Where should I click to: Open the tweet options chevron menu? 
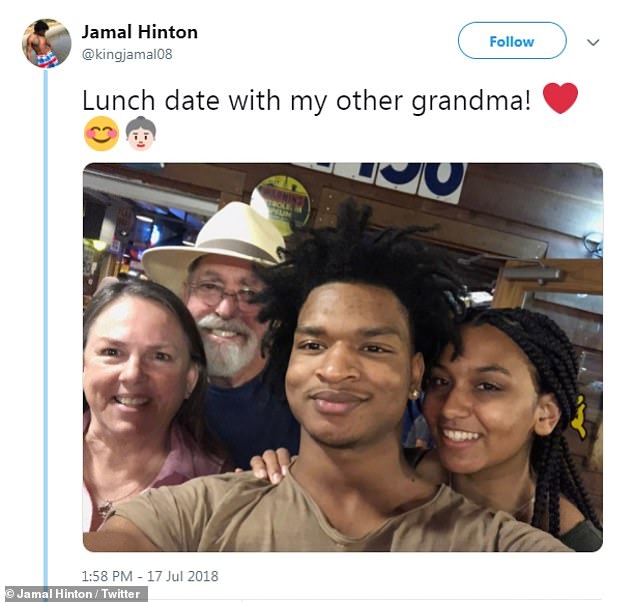point(593,42)
